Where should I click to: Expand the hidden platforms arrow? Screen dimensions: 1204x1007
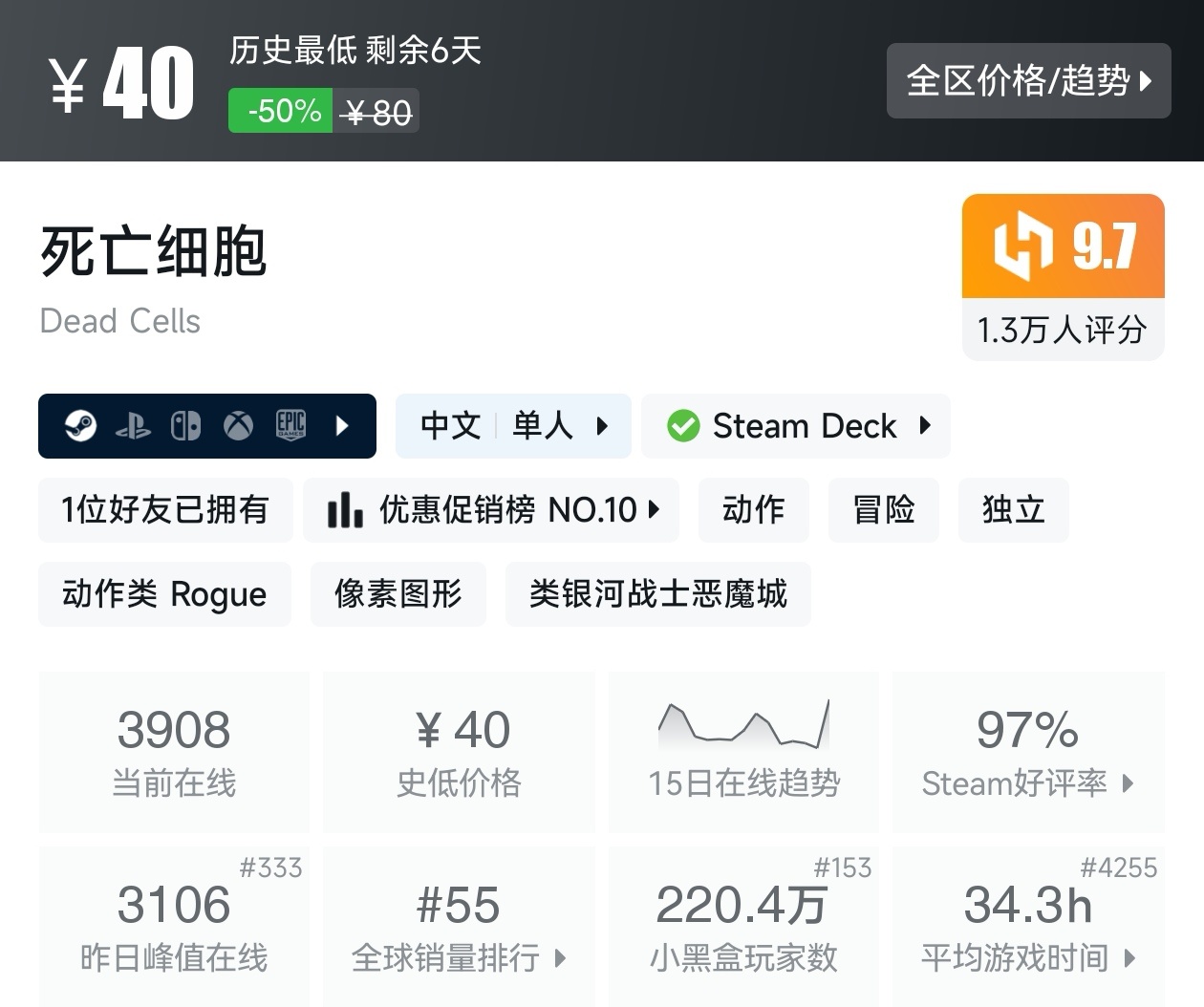342,426
